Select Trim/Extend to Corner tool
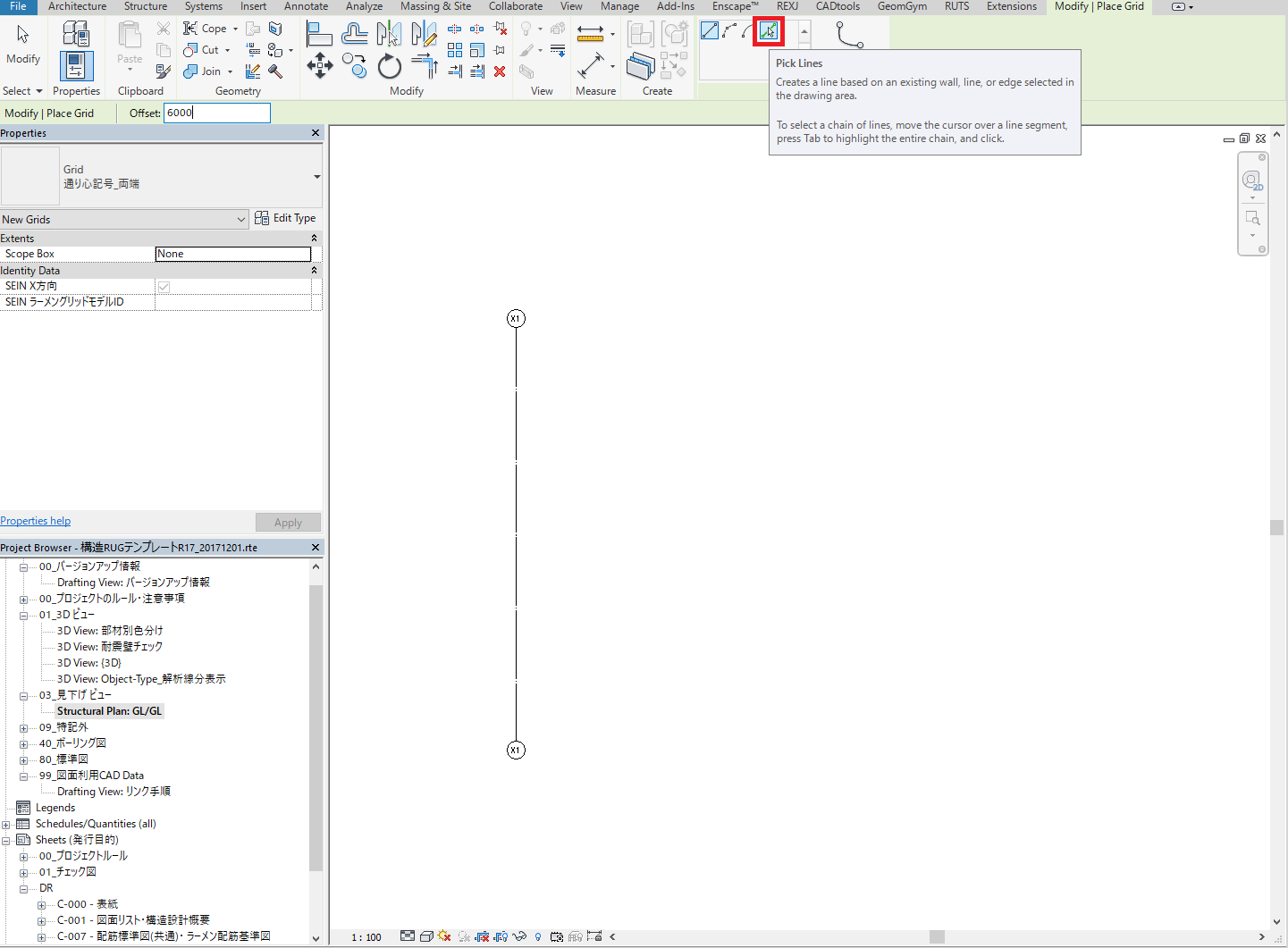The image size is (1288, 948). [x=424, y=66]
